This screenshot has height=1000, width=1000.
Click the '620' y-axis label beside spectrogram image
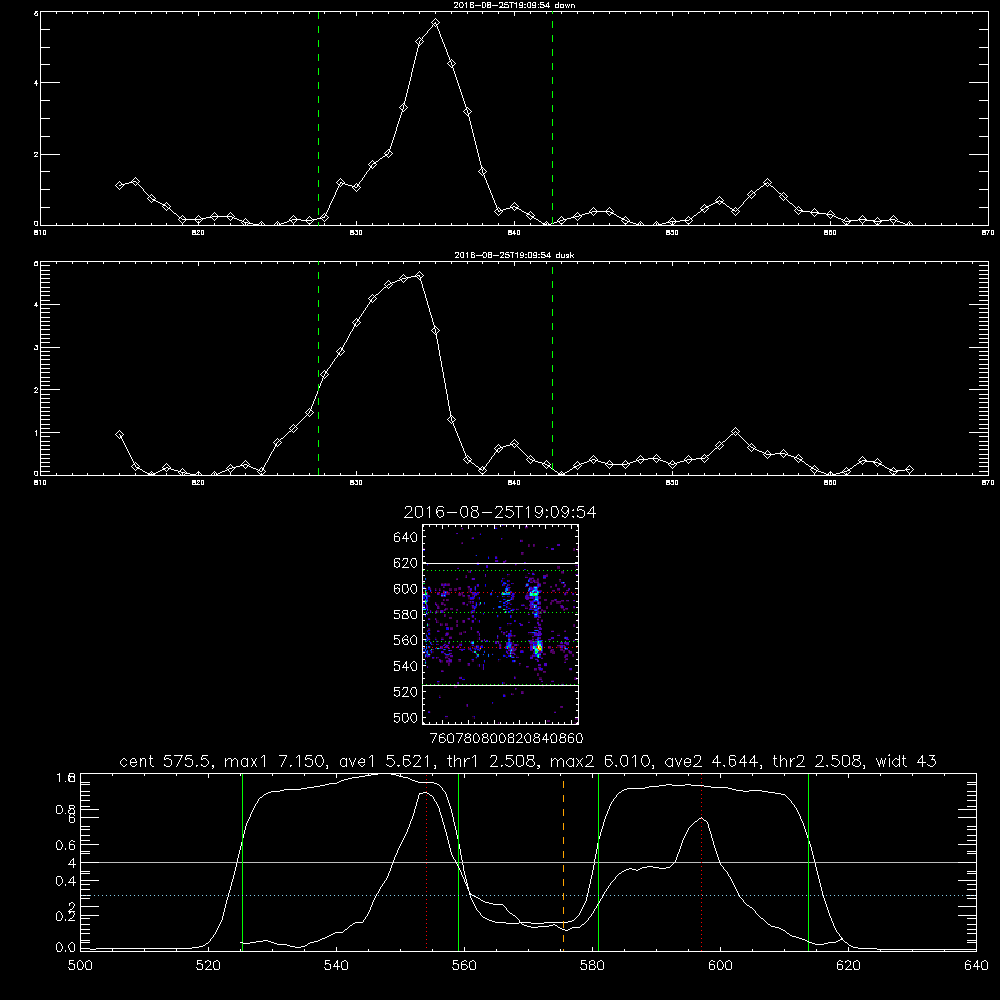(406, 563)
